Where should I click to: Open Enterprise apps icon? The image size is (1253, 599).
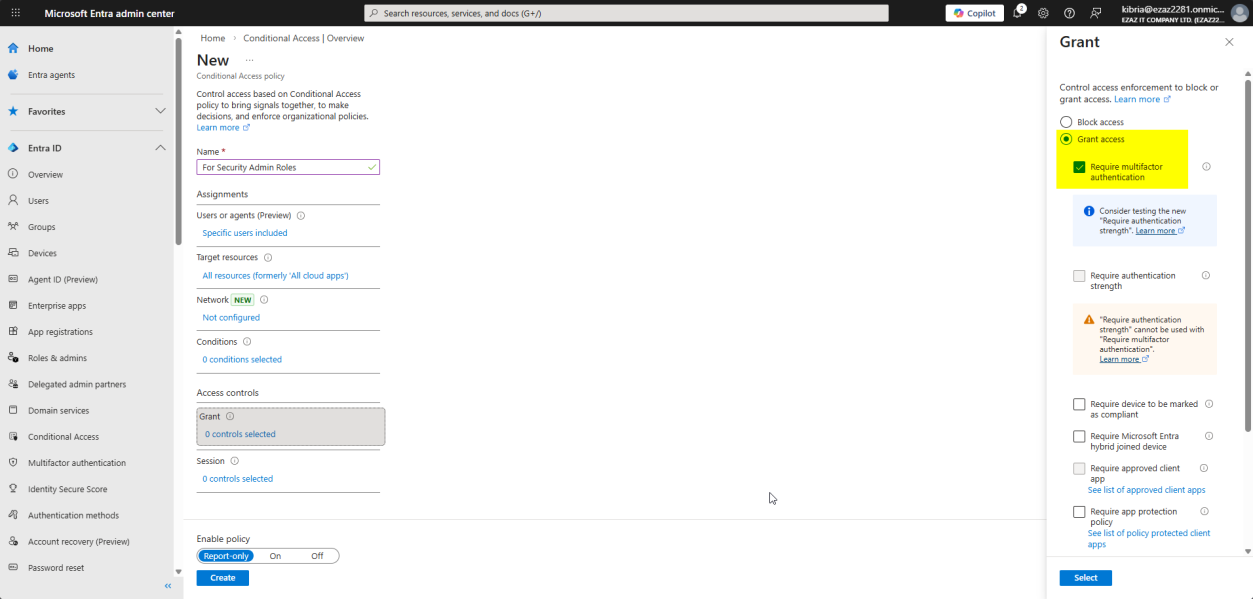pyautogui.click(x=13, y=306)
